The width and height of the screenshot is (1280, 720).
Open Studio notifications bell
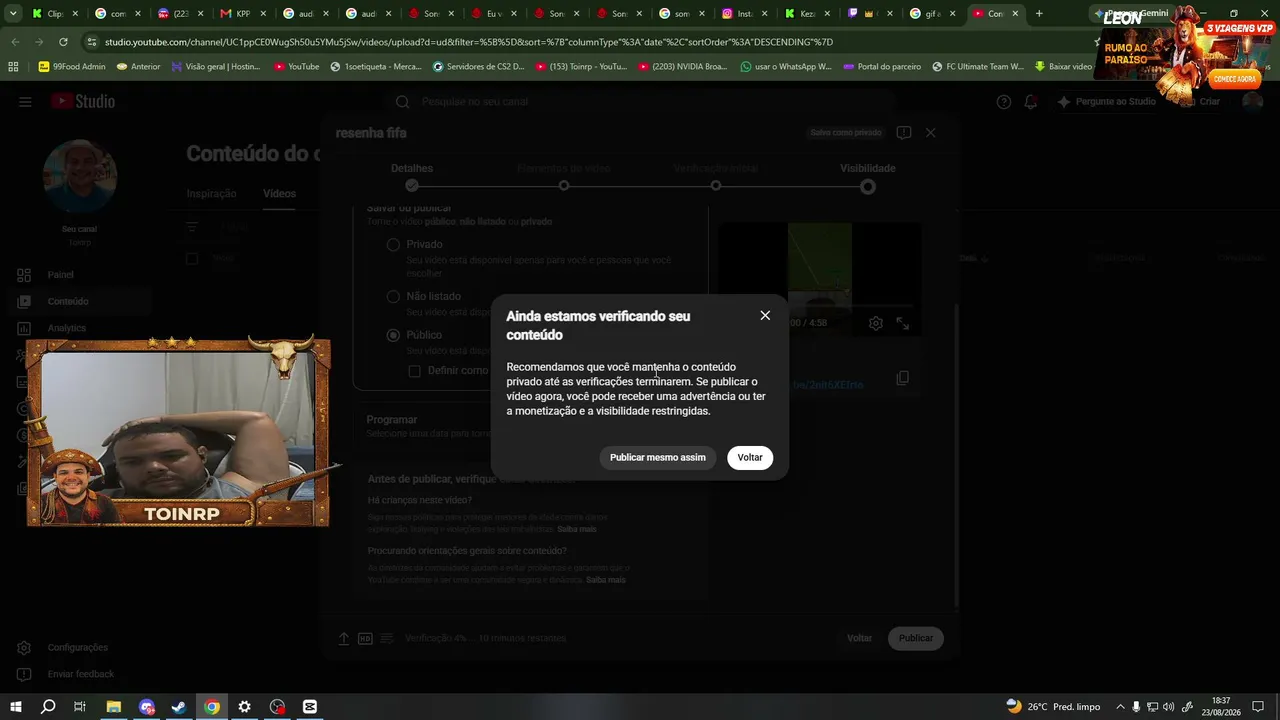coord(1031,102)
